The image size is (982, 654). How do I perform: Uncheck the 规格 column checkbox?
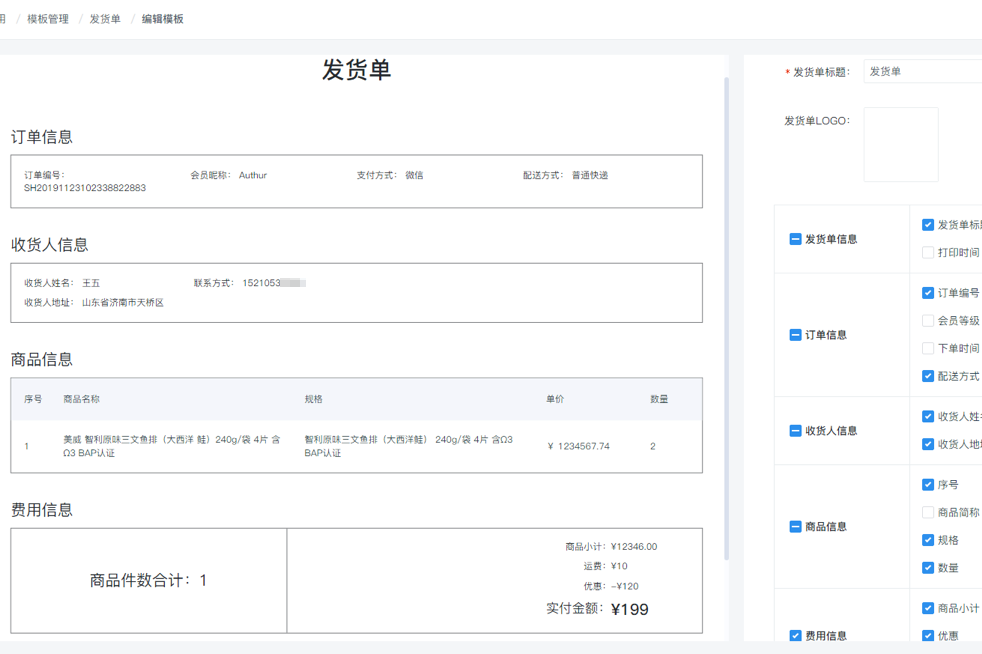point(928,540)
